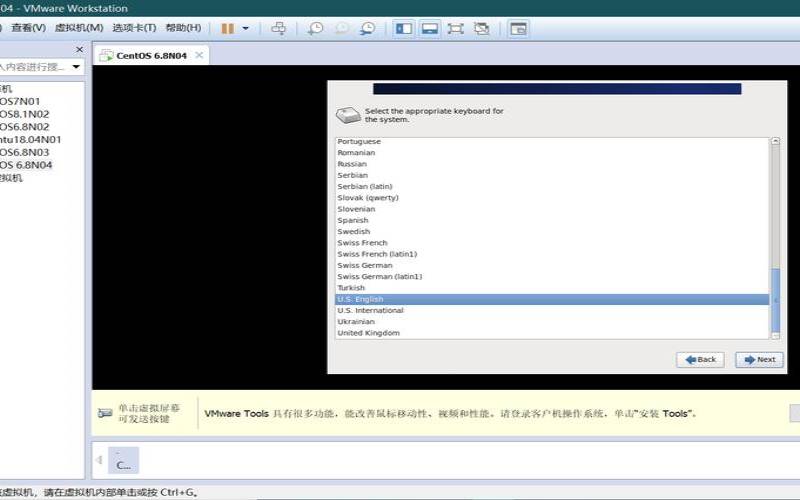800x500 pixels.
Task: Open the 查看(V) menu
Action: pyautogui.click(x=29, y=28)
